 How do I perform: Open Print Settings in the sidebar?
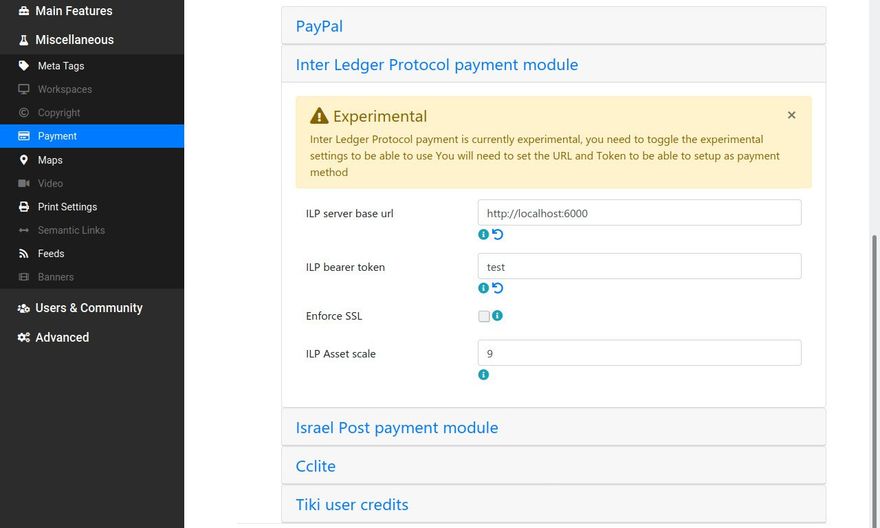click(67, 207)
